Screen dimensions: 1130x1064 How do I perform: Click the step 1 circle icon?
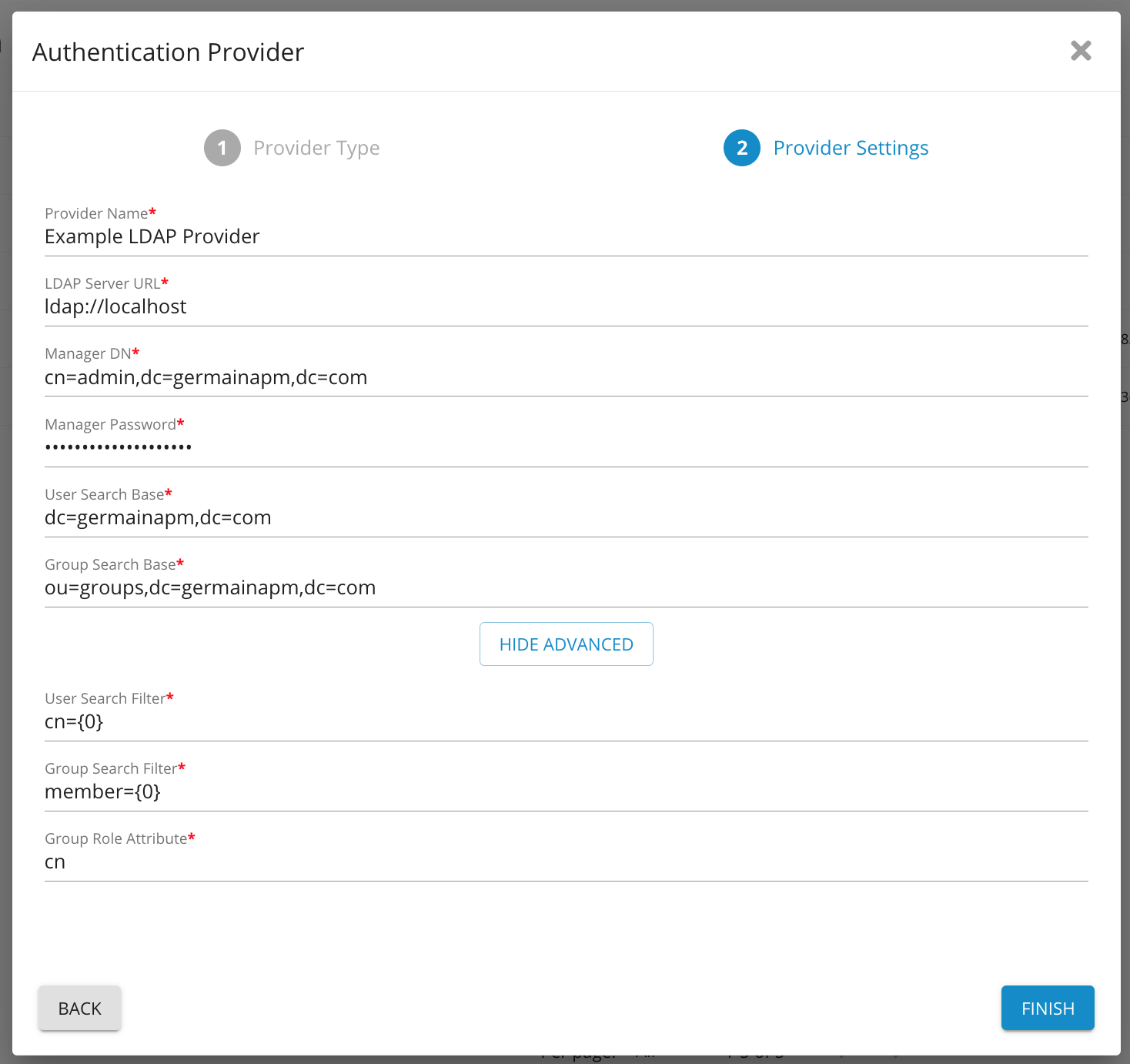coord(222,148)
